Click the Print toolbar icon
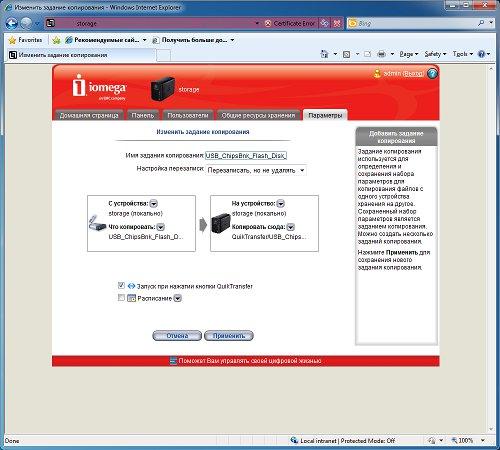 point(382,54)
